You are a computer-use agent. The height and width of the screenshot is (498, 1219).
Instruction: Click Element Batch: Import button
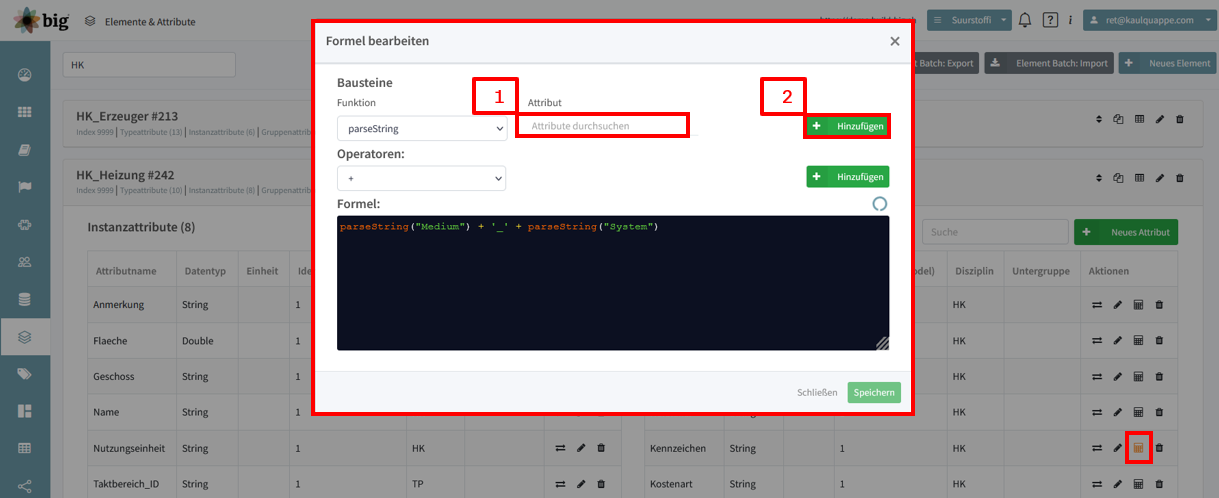(x=1049, y=63)
